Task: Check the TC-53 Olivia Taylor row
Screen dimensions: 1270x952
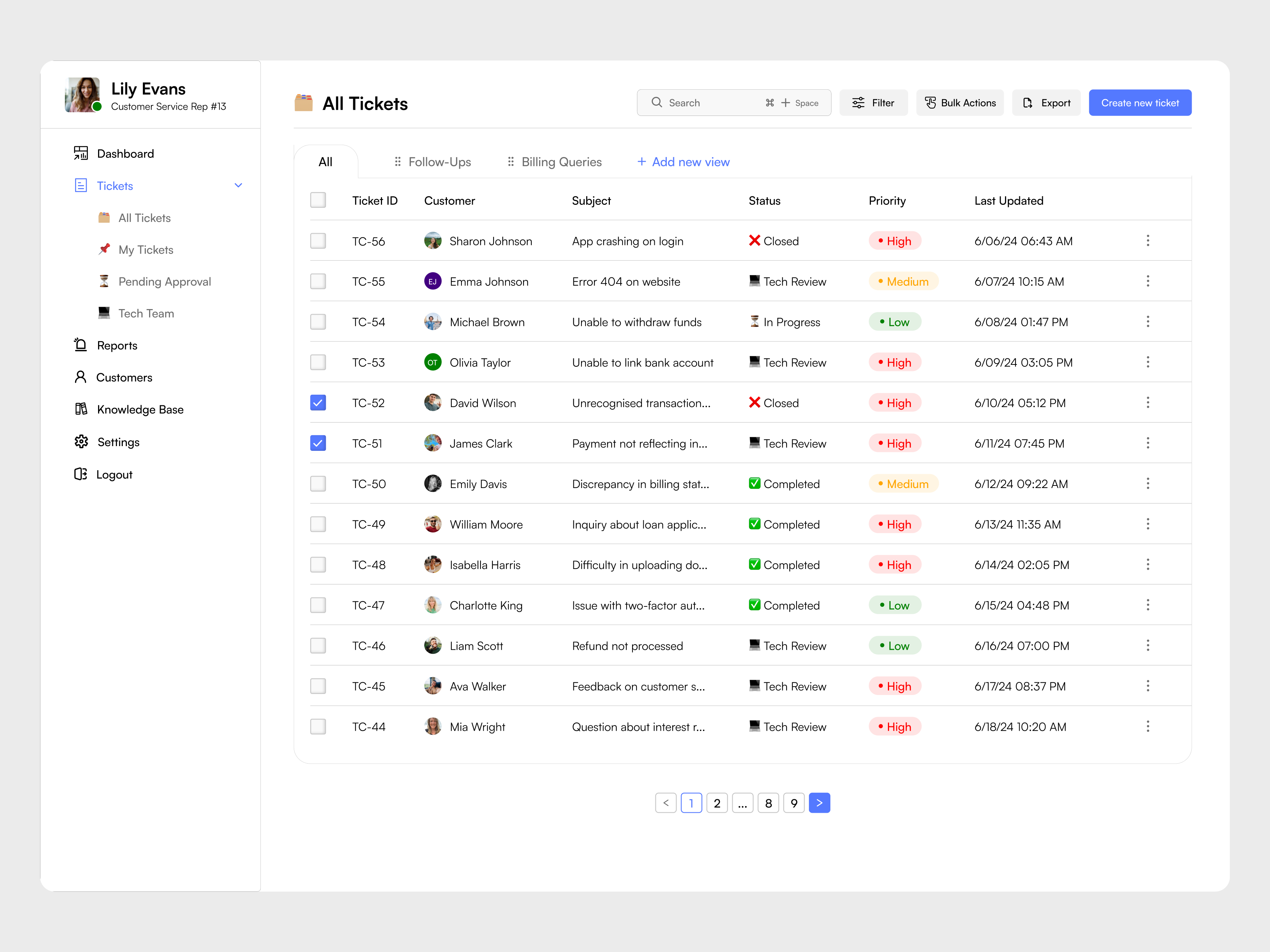Action: click(318, 362)
